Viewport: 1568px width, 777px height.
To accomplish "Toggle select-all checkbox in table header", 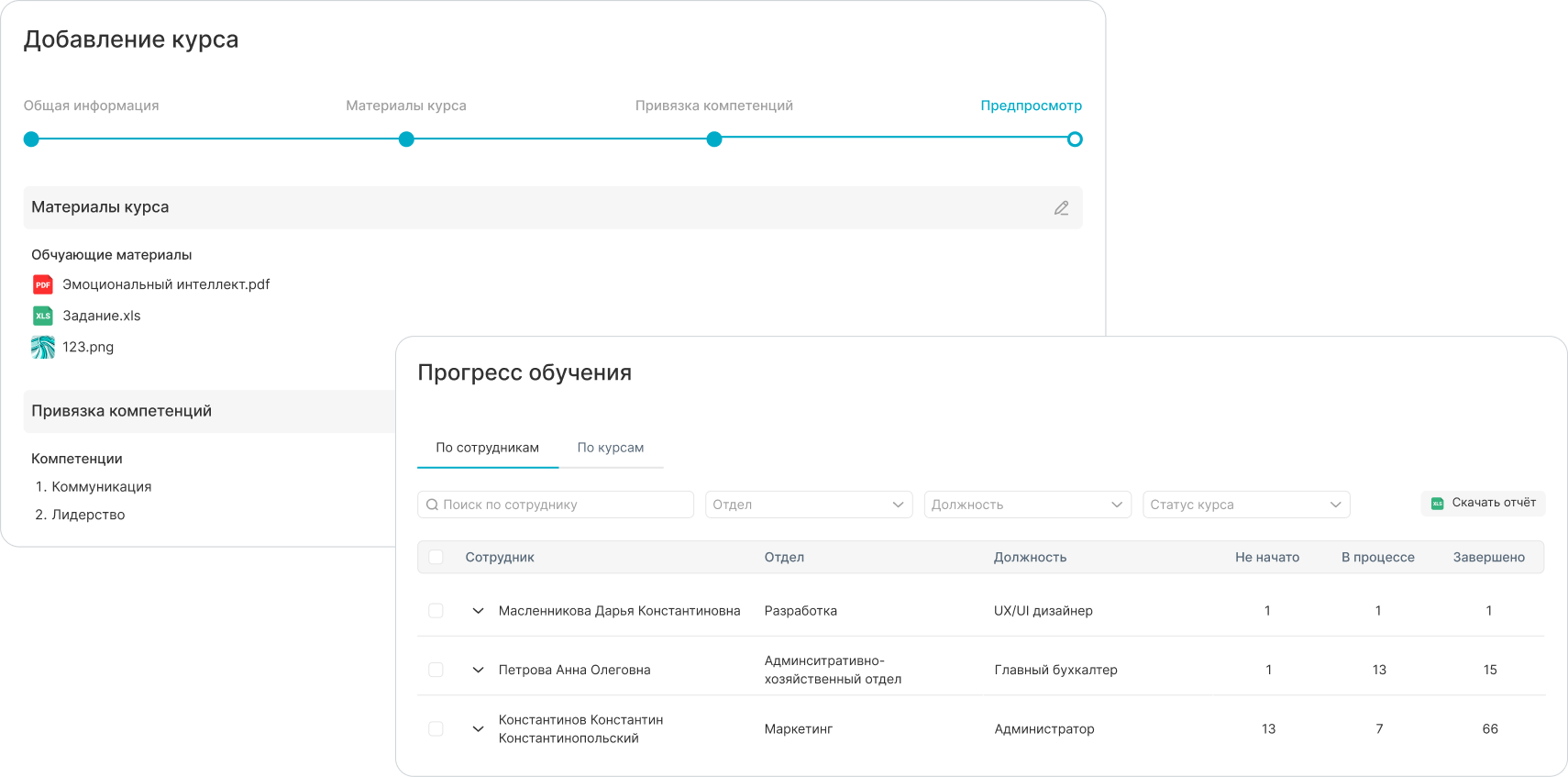I will [x=436, y=557].
